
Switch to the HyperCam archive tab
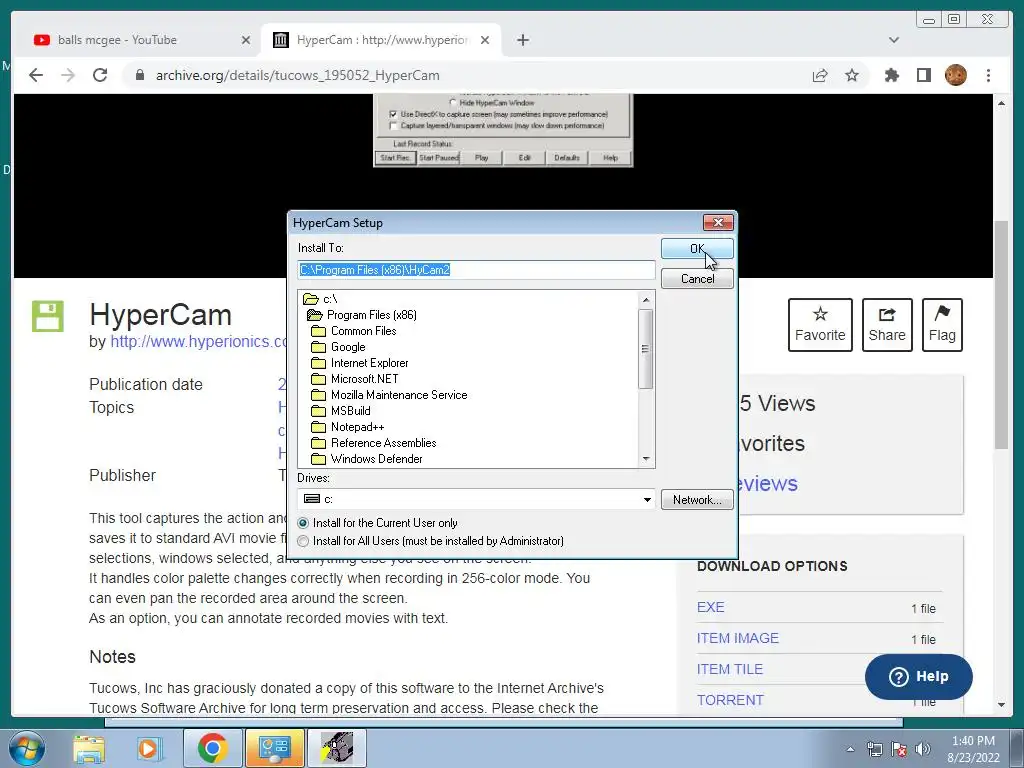tap(381, 40)
